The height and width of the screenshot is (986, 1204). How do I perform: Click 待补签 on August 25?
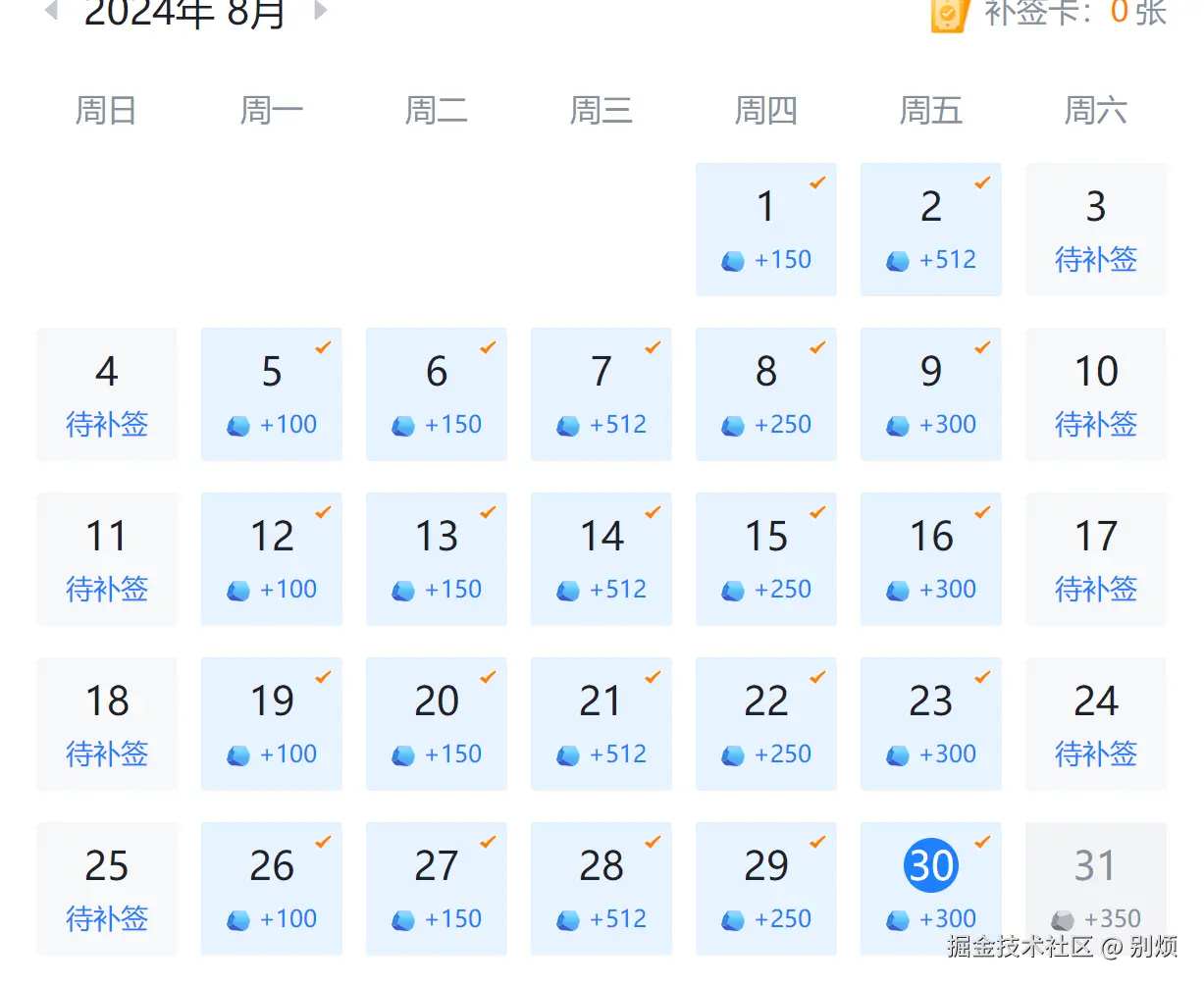pos(106,920)
